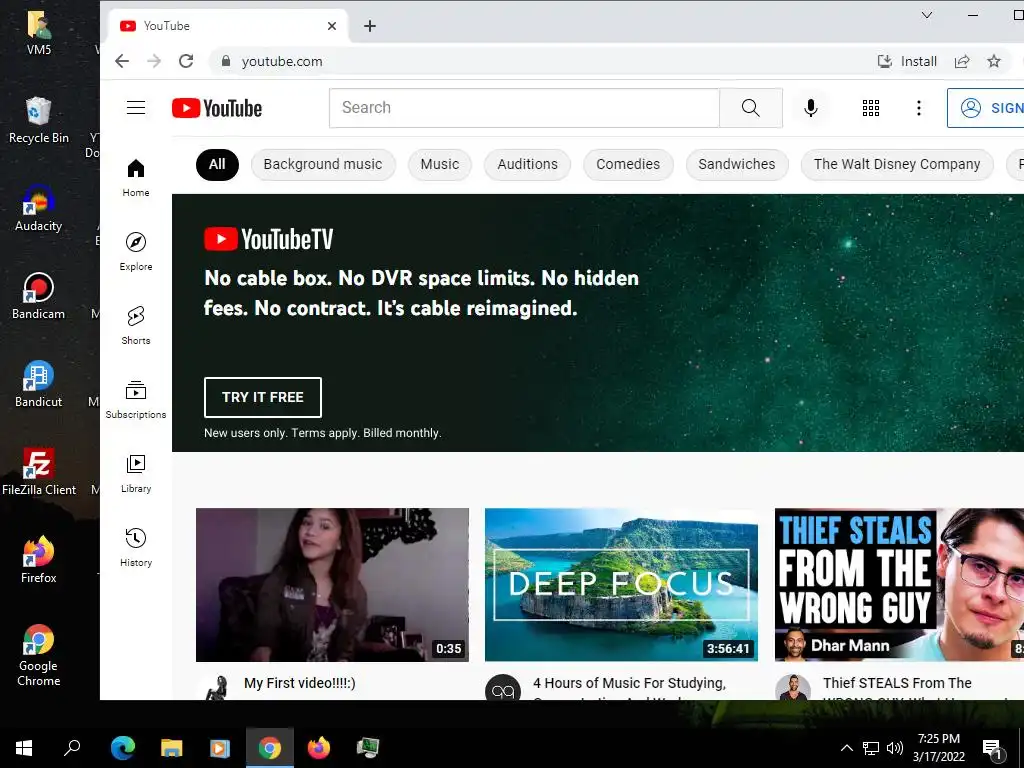Select the Recycle Bin desktop icon
This screenshot has width=1024, height=768.
tap(39, 120)
